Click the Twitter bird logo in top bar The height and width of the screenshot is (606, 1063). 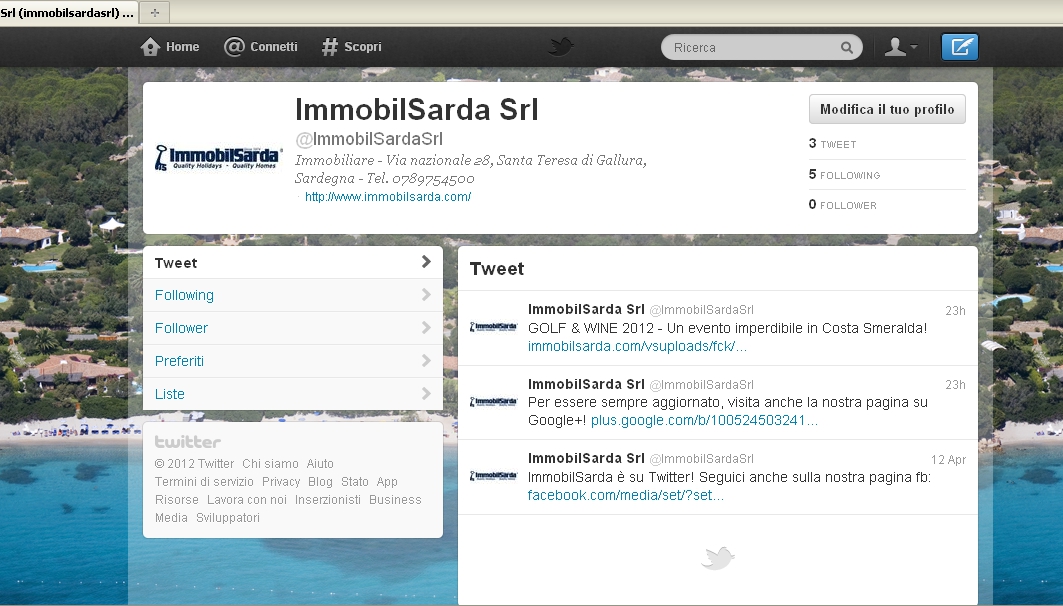pyautogui.click(x=560, y=47)
